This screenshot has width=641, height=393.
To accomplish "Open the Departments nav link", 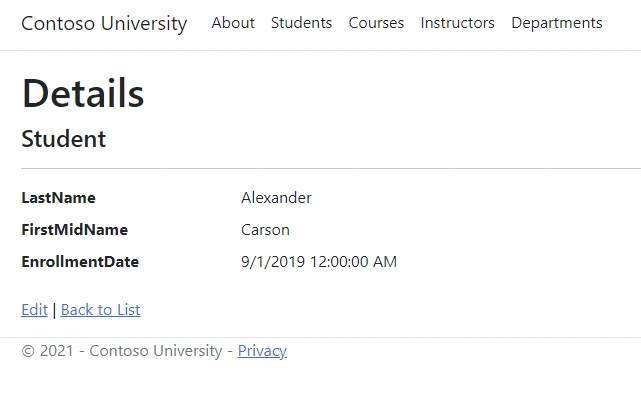I will click(x=557, y=23).
